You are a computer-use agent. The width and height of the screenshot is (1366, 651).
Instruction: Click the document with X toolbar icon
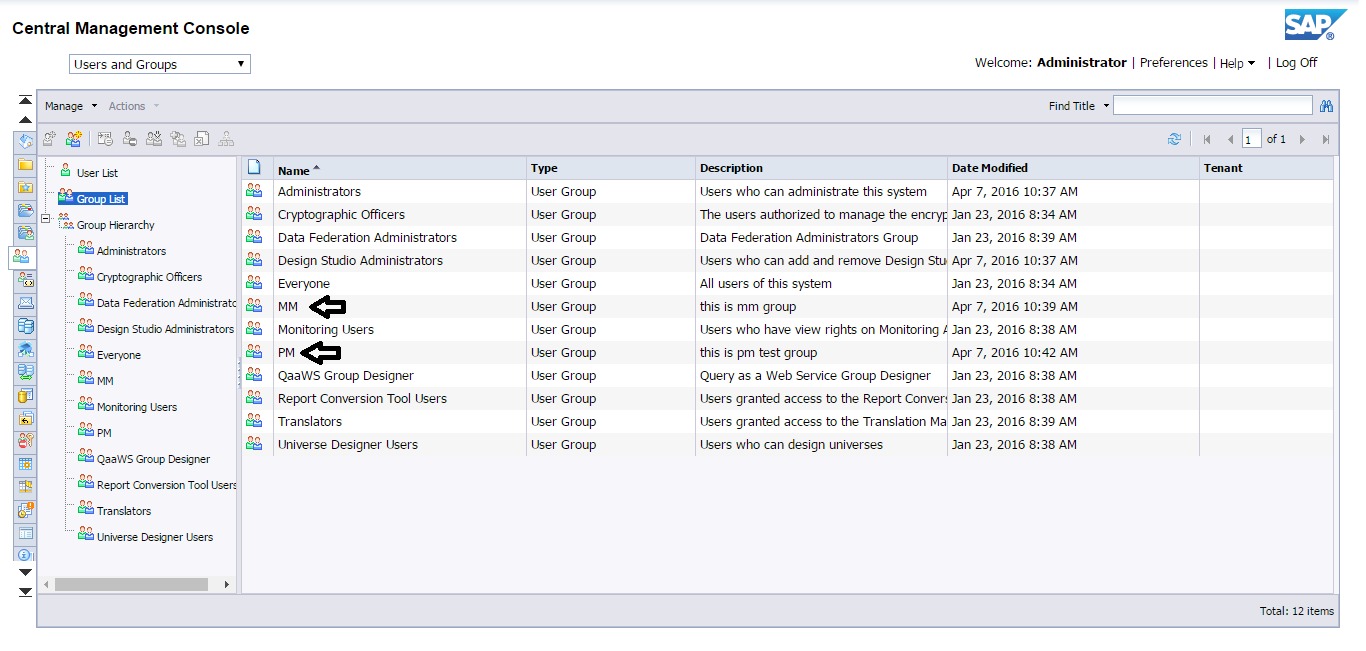pos(202,139)
